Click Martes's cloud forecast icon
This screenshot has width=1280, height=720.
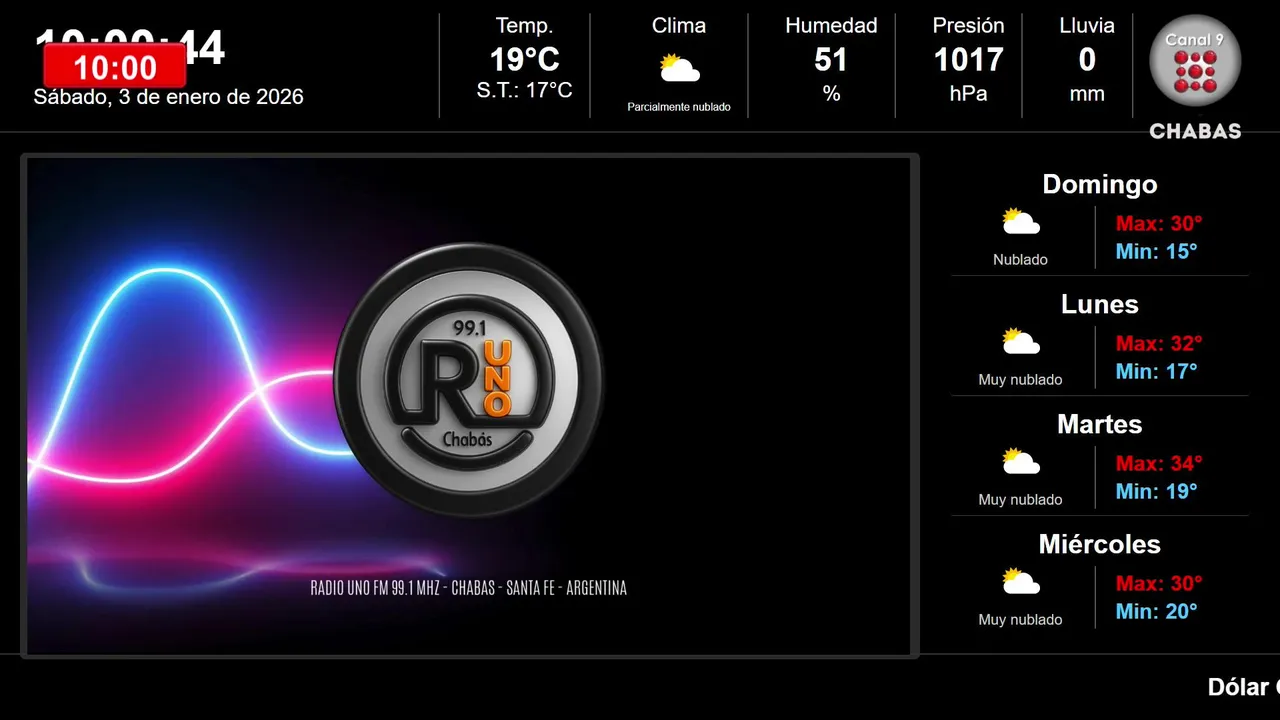point(1021,462)
